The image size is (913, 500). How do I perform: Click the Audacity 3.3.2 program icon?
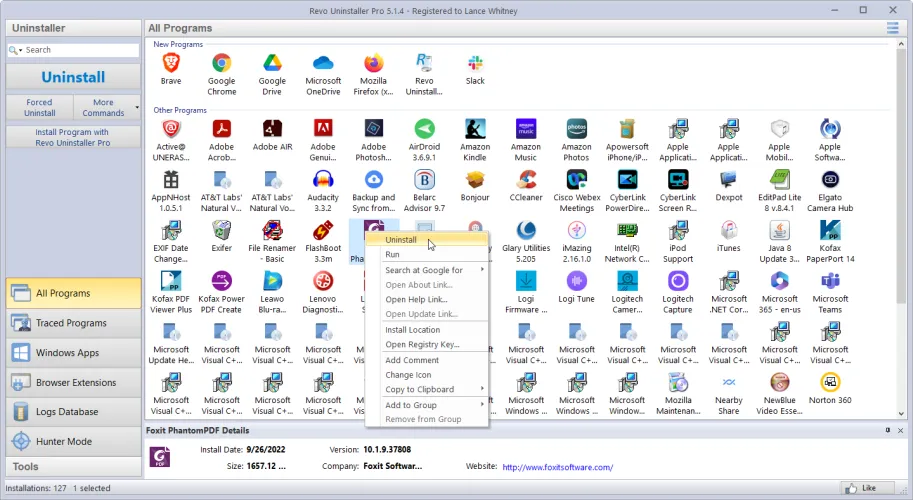point(323,180)
